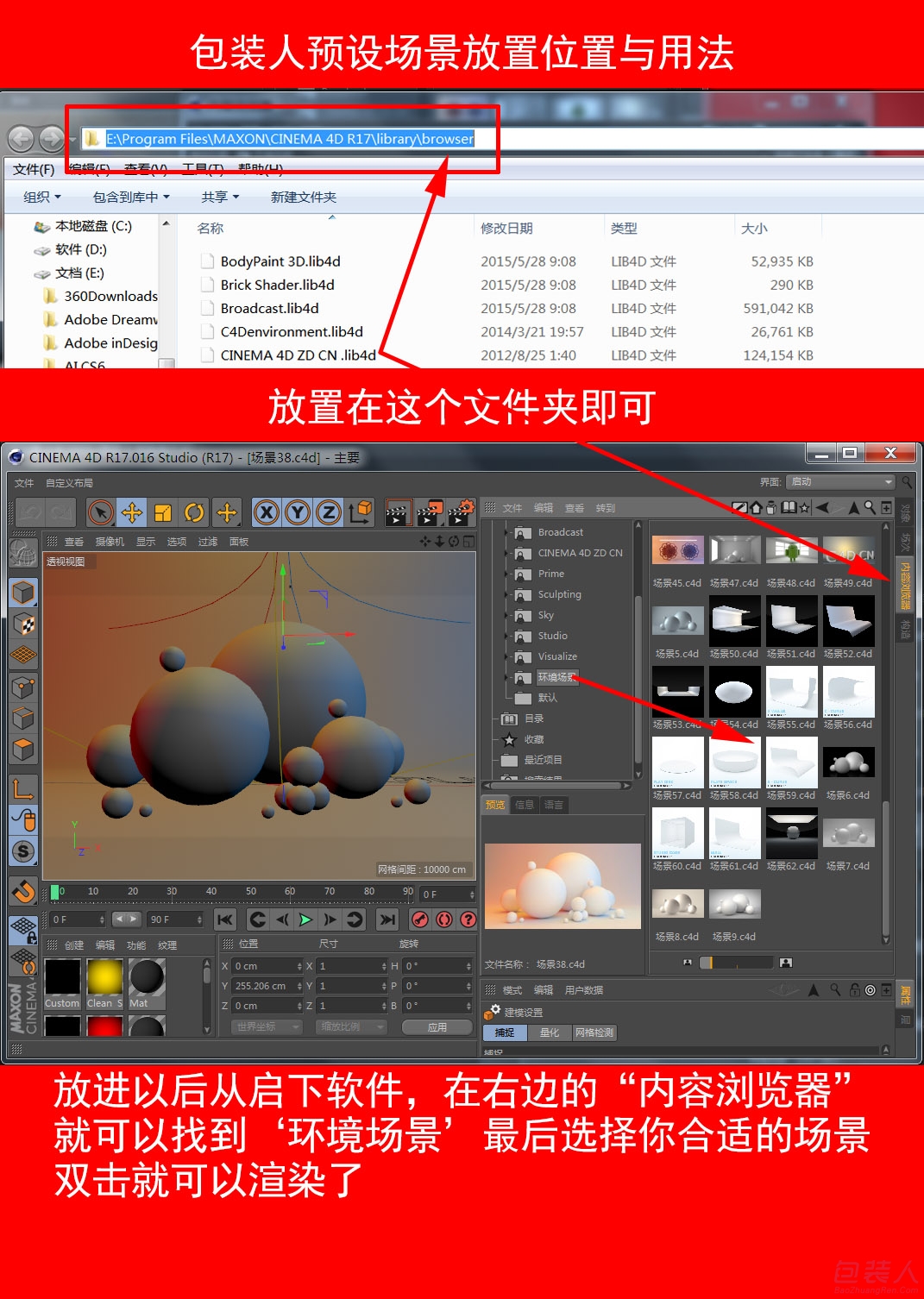Open the 世界坐标 dropdown
The width and height of the screenshot is (924, 1299).
[267, 1026]
